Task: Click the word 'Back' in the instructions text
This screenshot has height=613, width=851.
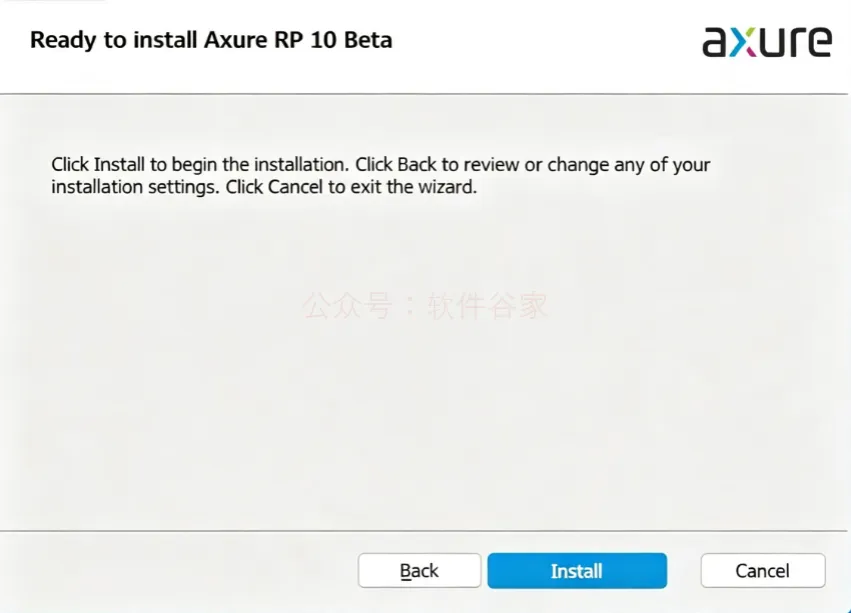Action: coord(417,165)
